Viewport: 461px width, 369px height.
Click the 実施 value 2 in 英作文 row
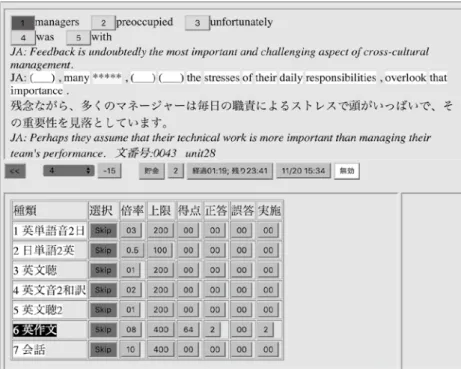[x=266, y=330]
